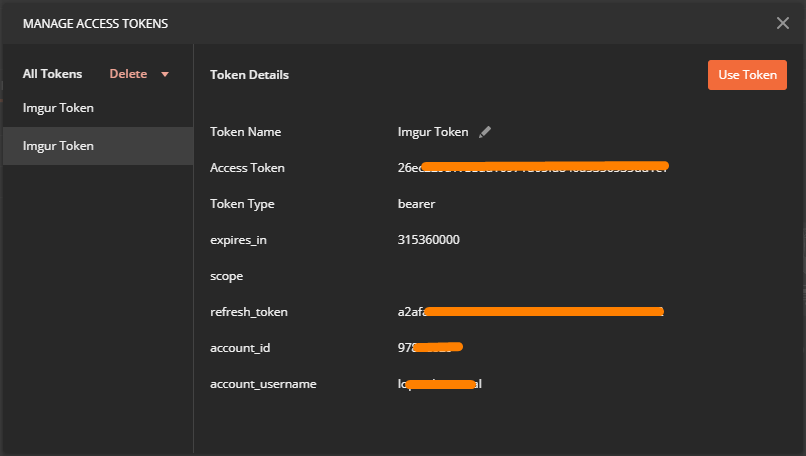Click the Token Name value 'Imgur Token'

(x=433, y=132)
